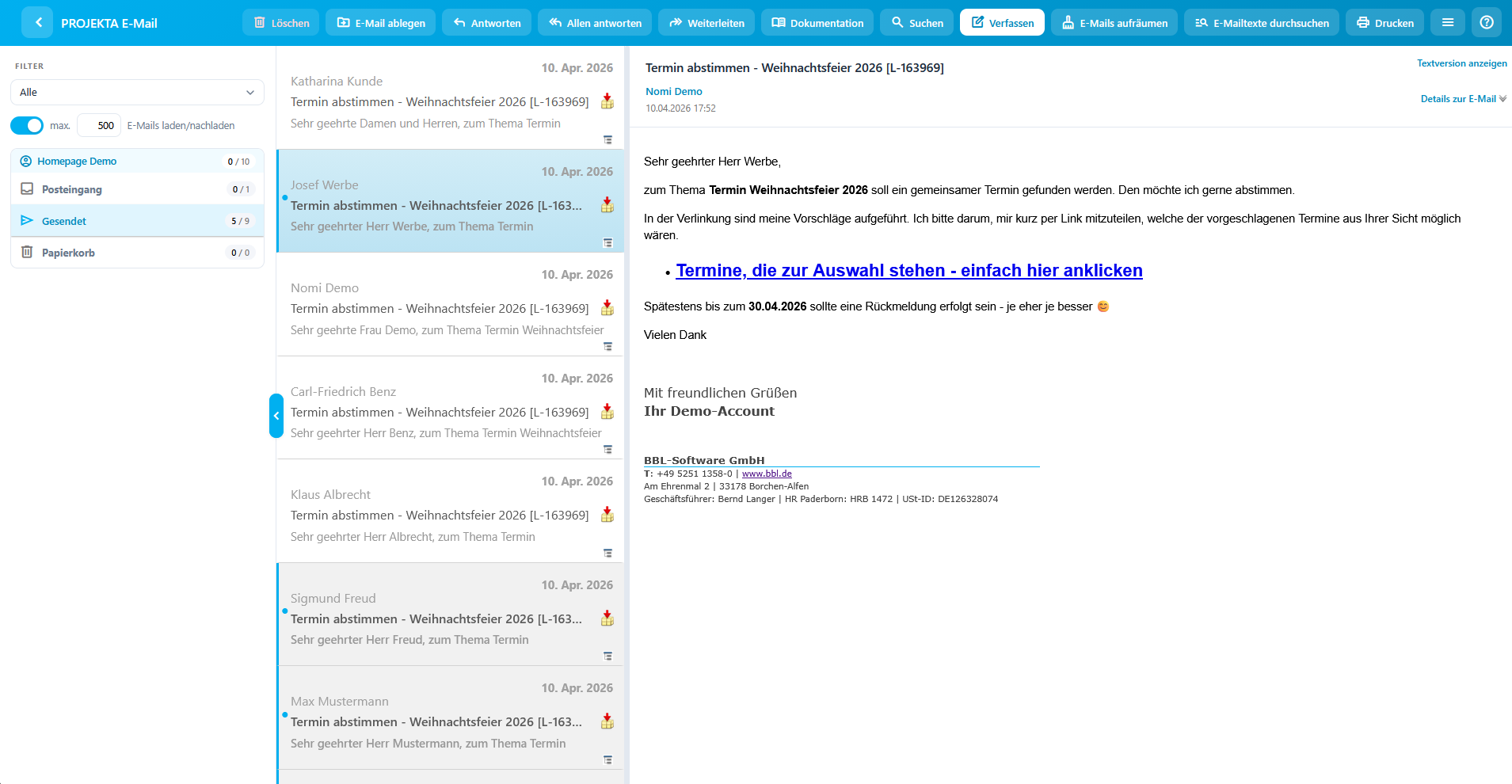Open the Suchen search function
The width and height of the screenshot is (1512, 784).
[x=916, y=22]
